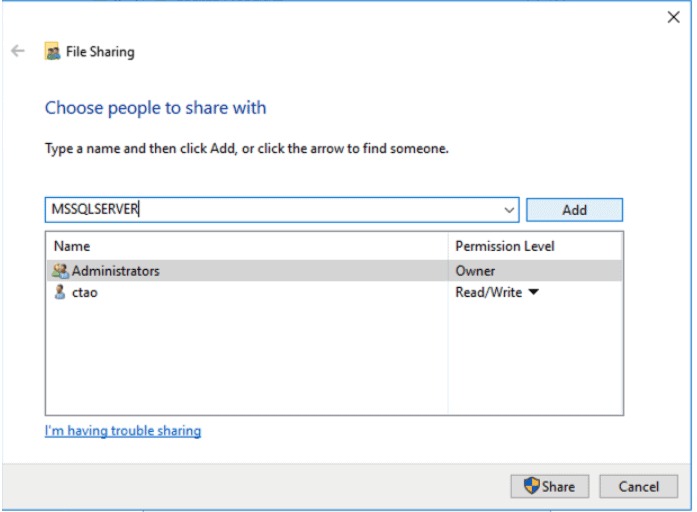Click the ctao user icon

60,293
